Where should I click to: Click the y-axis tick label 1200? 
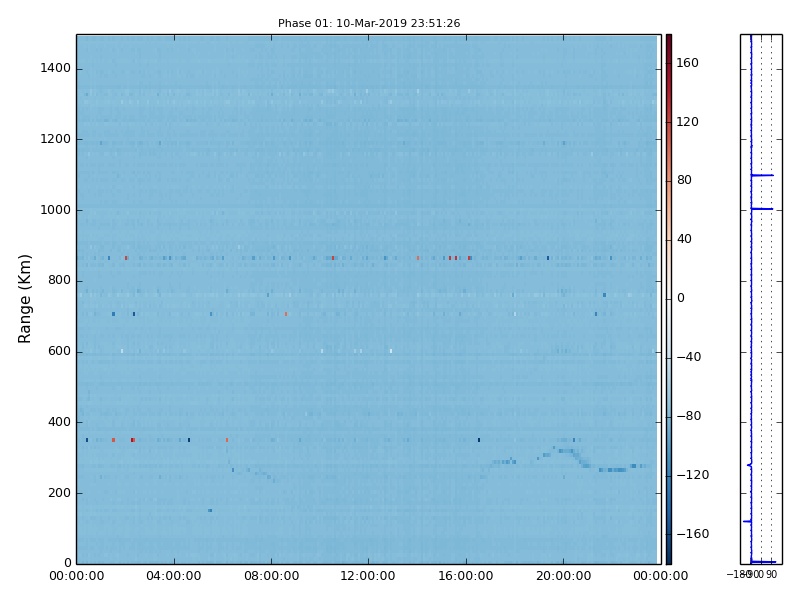(x=56, y=139)
